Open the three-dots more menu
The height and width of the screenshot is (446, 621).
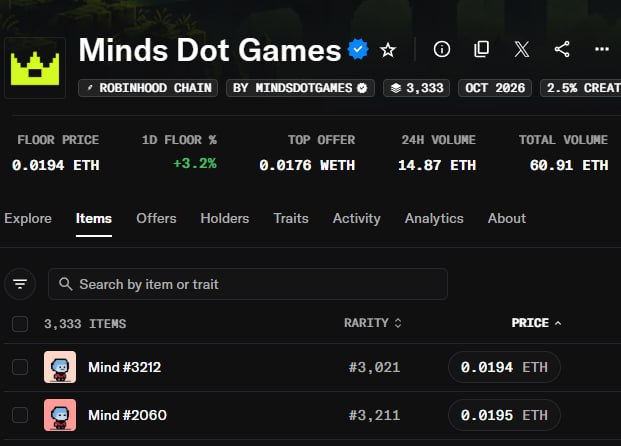click(602, 50)
